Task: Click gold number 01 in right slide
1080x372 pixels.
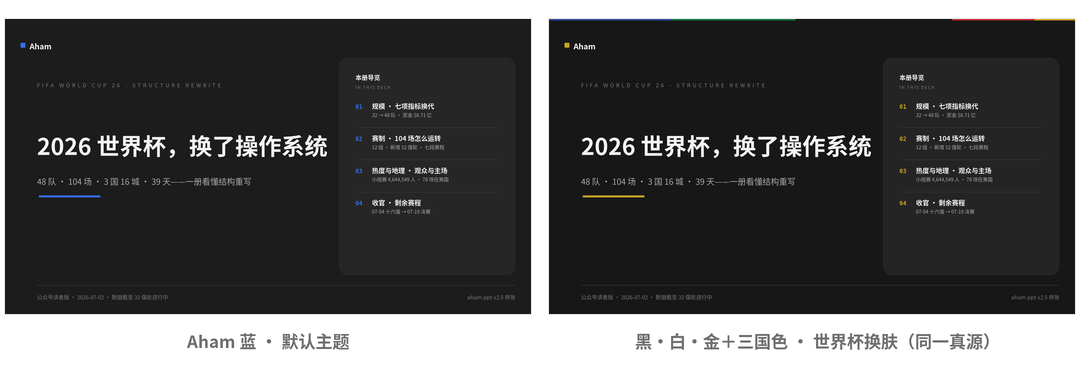Action: (x=903, y=107)
